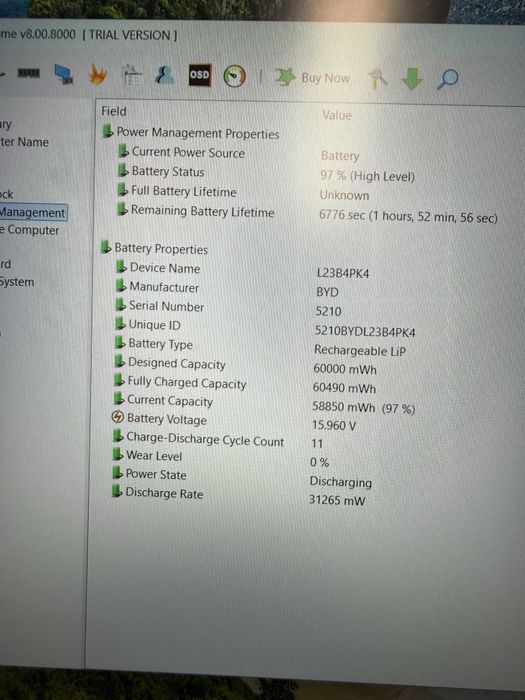
Task: Click the icon beside Designed Capacity
Action: tap(119, 361)
